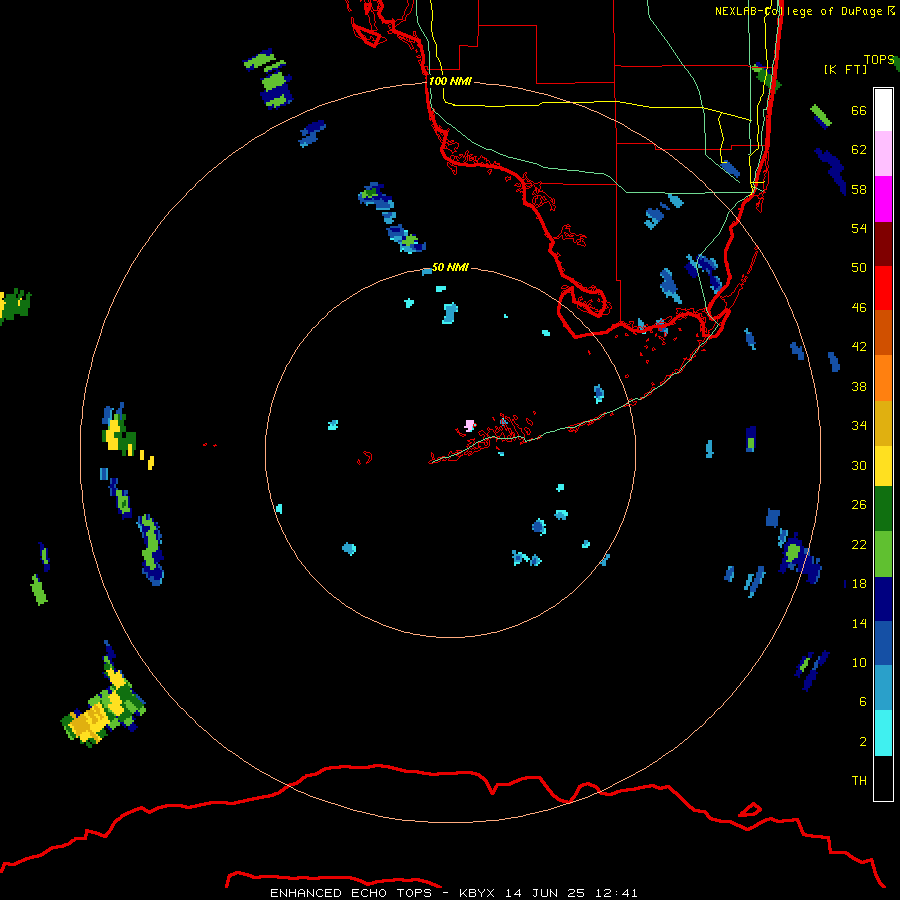Click the legend value '6'
This screenshot has width=900, height=900.
tap(863, 702)
